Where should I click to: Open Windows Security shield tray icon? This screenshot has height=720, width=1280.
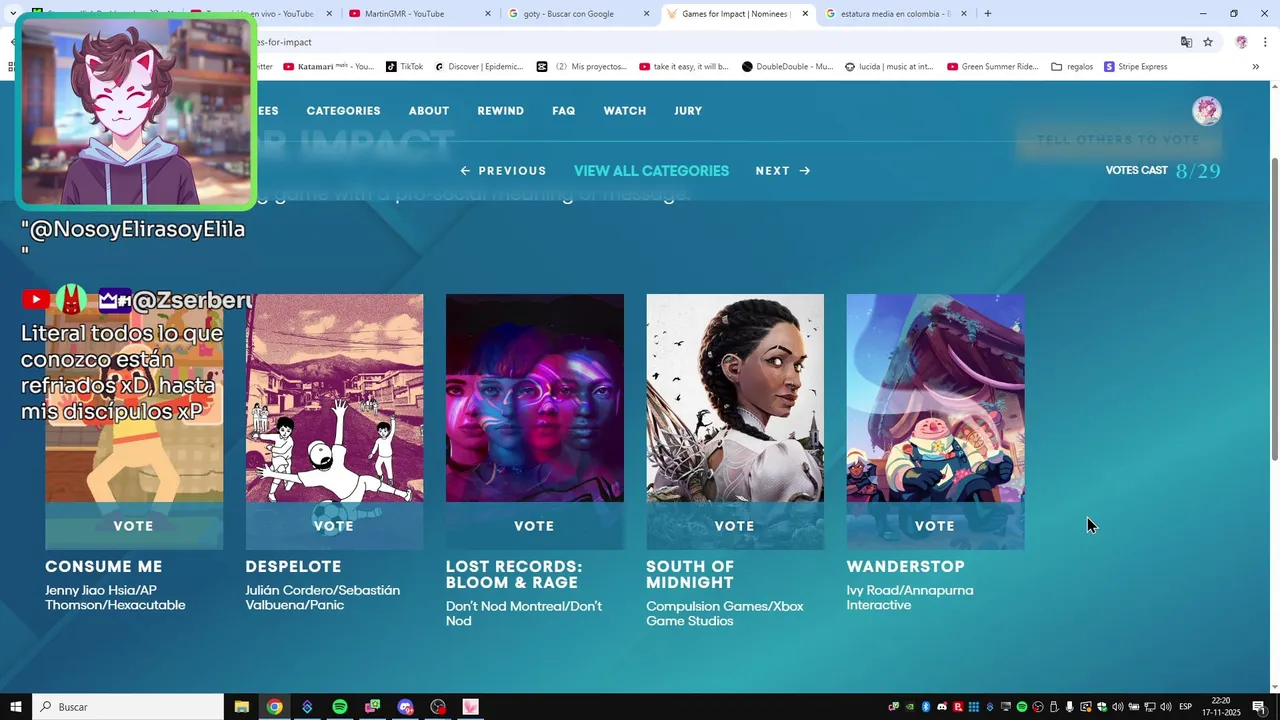1102,707
